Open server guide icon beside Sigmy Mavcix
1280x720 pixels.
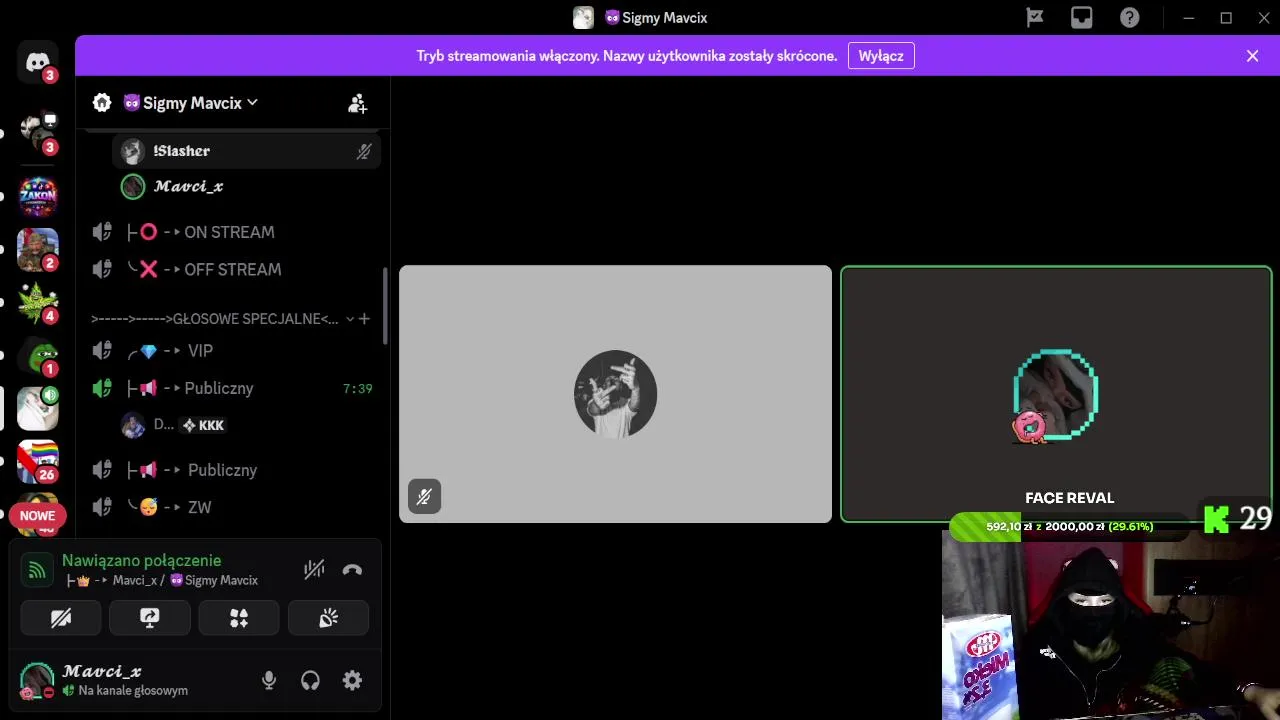pos(102,102)
